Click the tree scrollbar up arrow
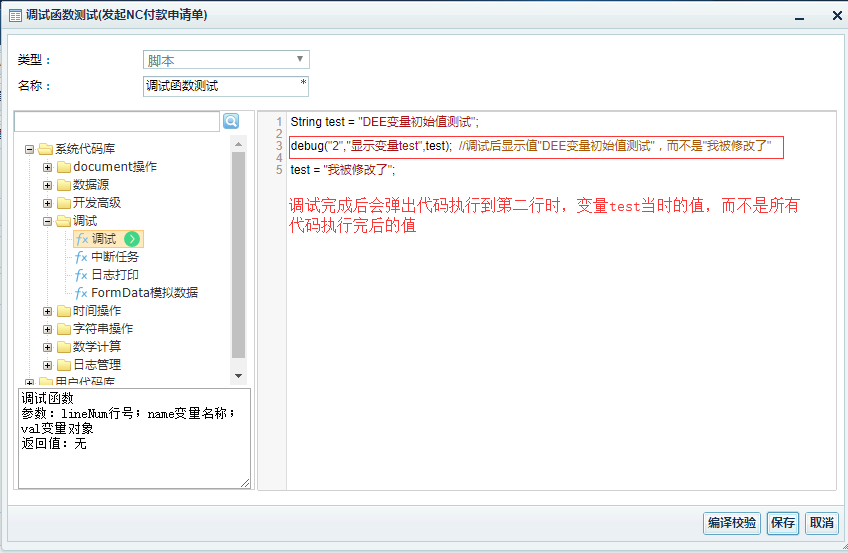The height and width of the screenshot is (553, 848). (238, 144)
